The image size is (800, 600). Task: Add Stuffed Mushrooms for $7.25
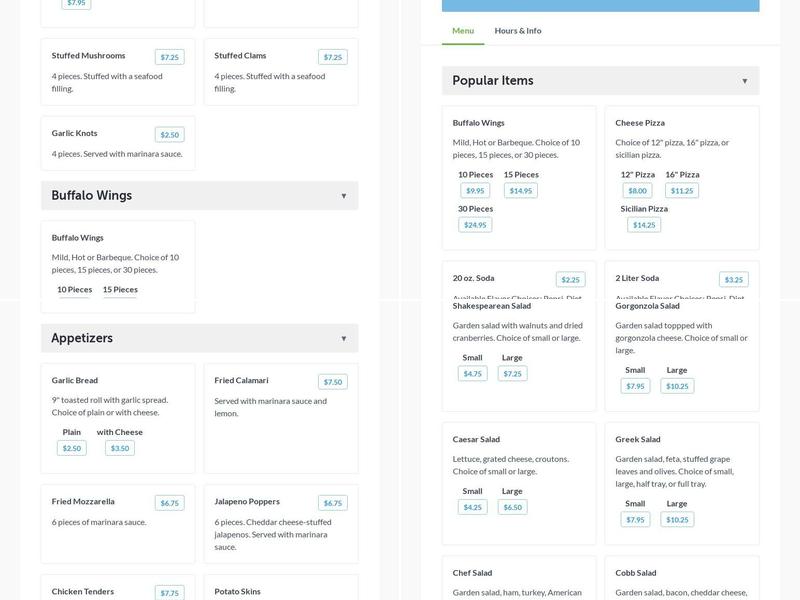pos(169,57)
